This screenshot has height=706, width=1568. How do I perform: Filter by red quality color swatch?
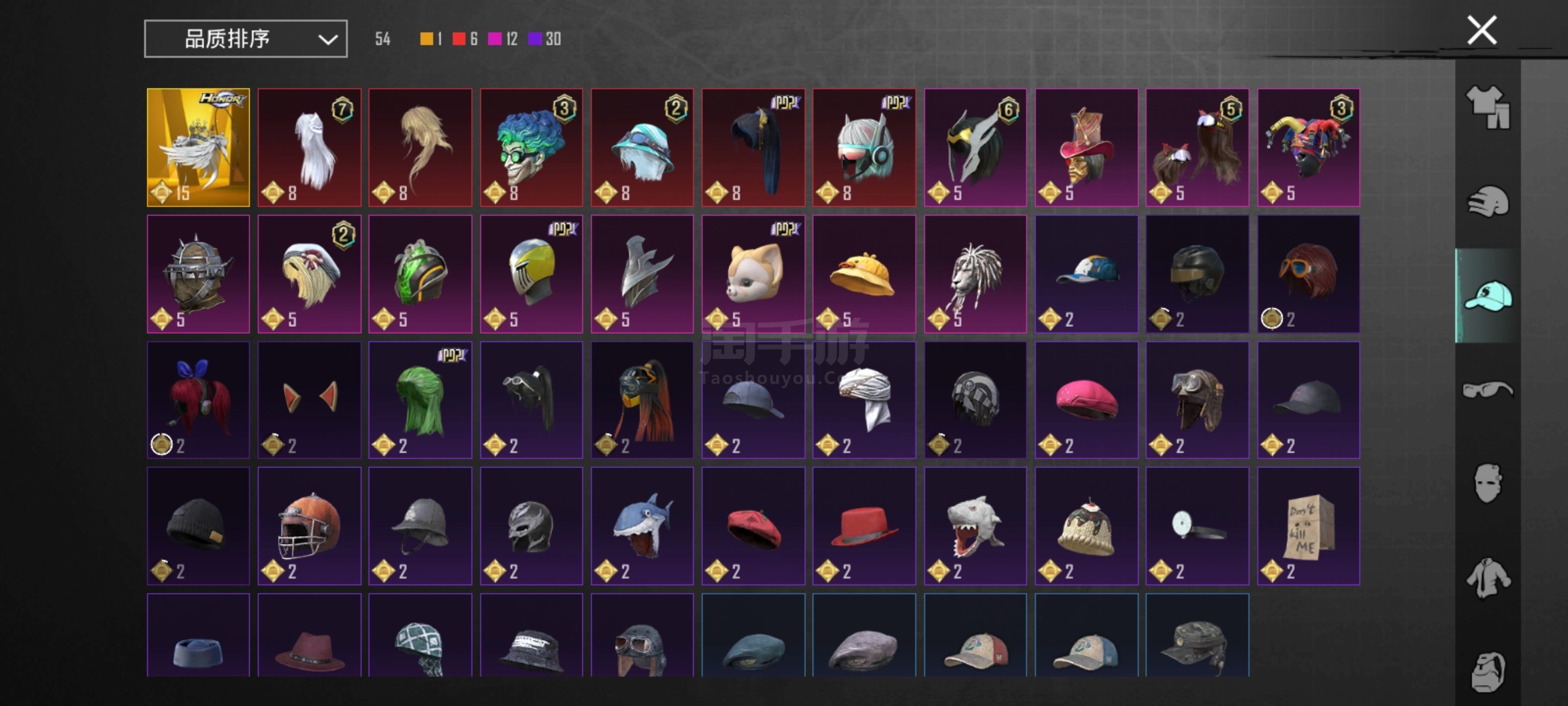click(x=459, y=39)
